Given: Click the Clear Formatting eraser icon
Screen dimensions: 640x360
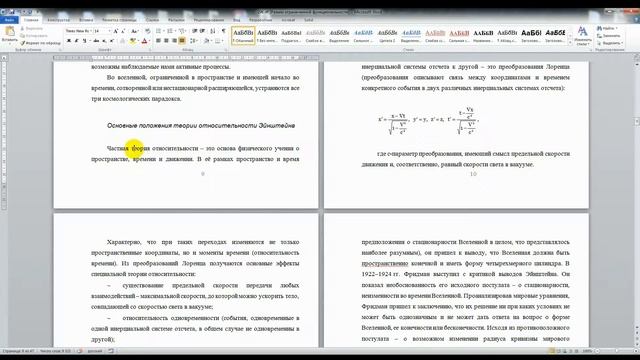Looking at the screenshot, I should pyautogui.click(x=147, y=31).
